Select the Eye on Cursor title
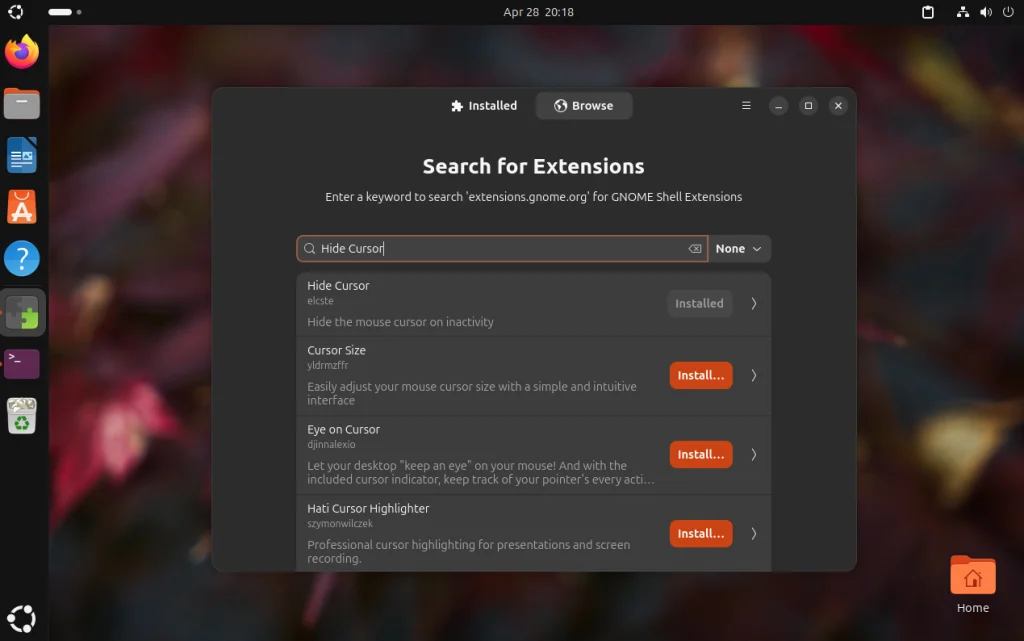The height and width of the screenshot is (641, 1024). click(x=344, y=429)
